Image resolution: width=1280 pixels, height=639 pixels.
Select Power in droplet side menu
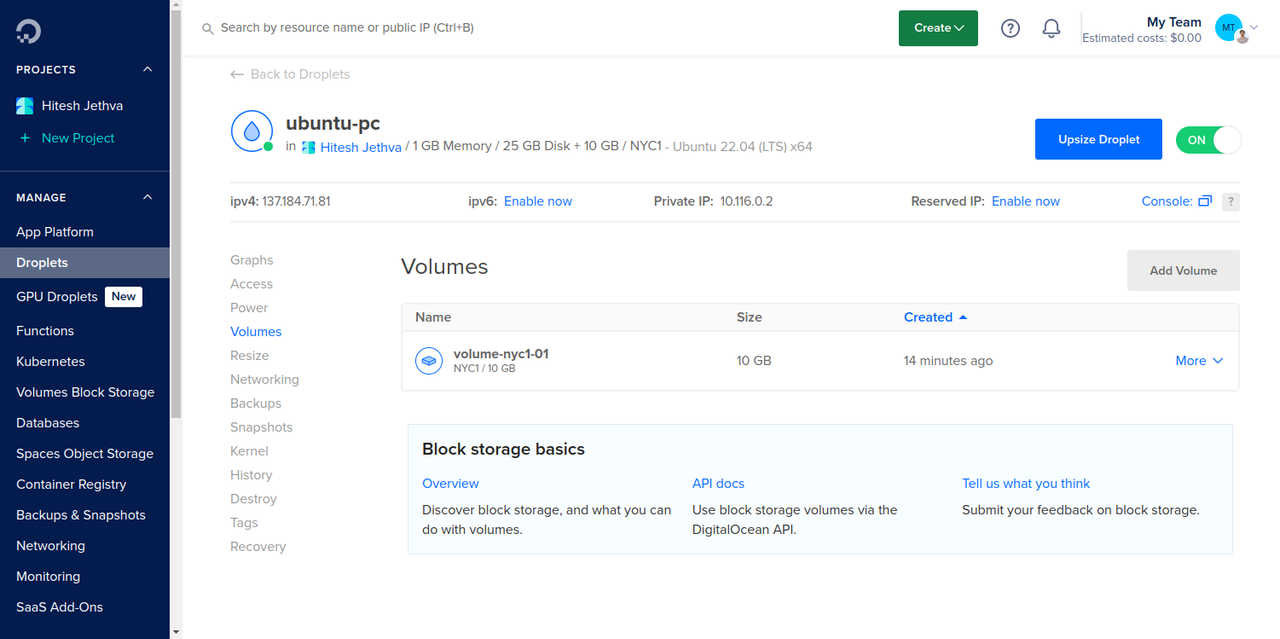249,308
